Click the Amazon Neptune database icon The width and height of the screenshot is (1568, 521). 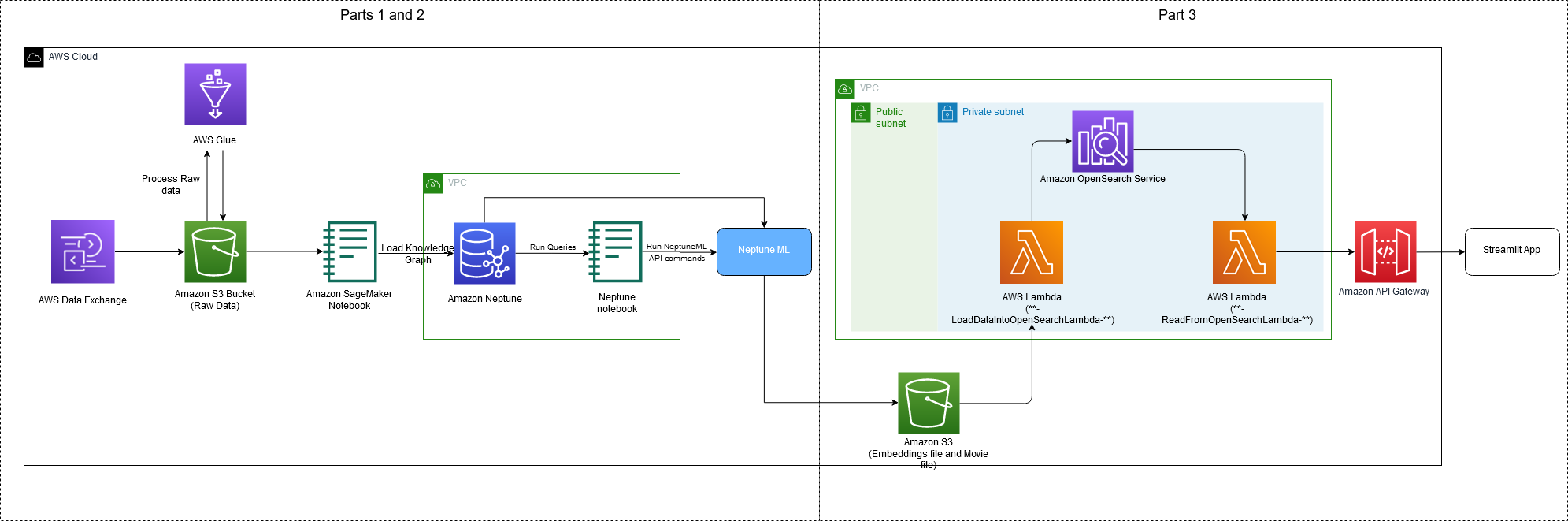point(484,253)
